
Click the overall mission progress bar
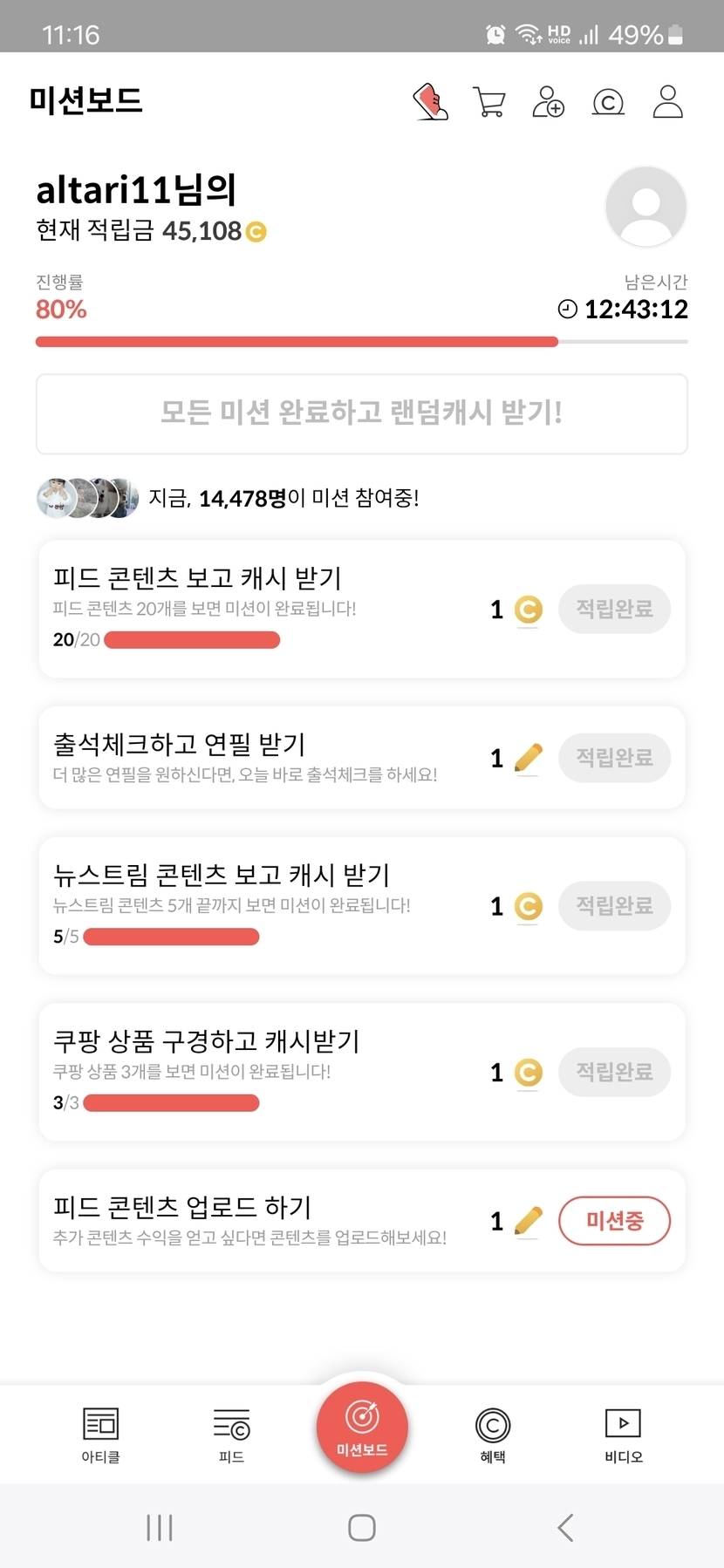362,342
